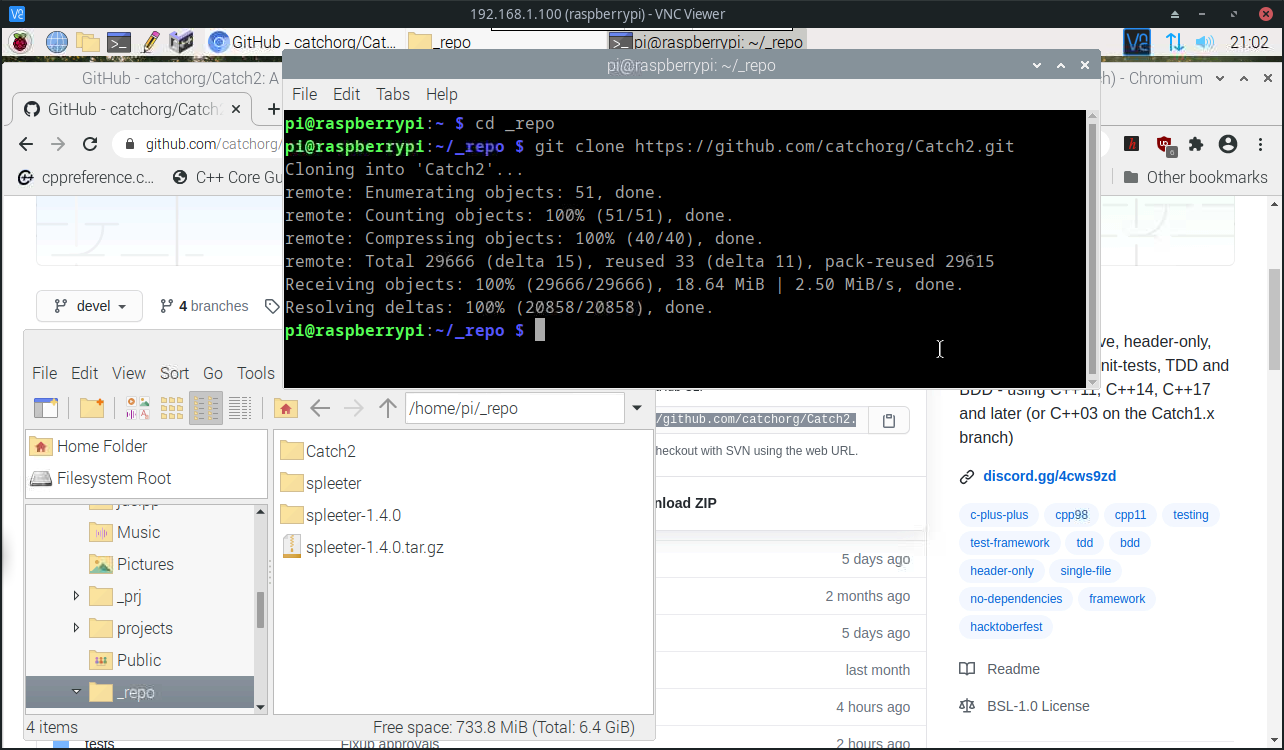The height and width of the screenshot is (750, 1284).
Task: Open the 4 branches link
Action: coord(204,306)
